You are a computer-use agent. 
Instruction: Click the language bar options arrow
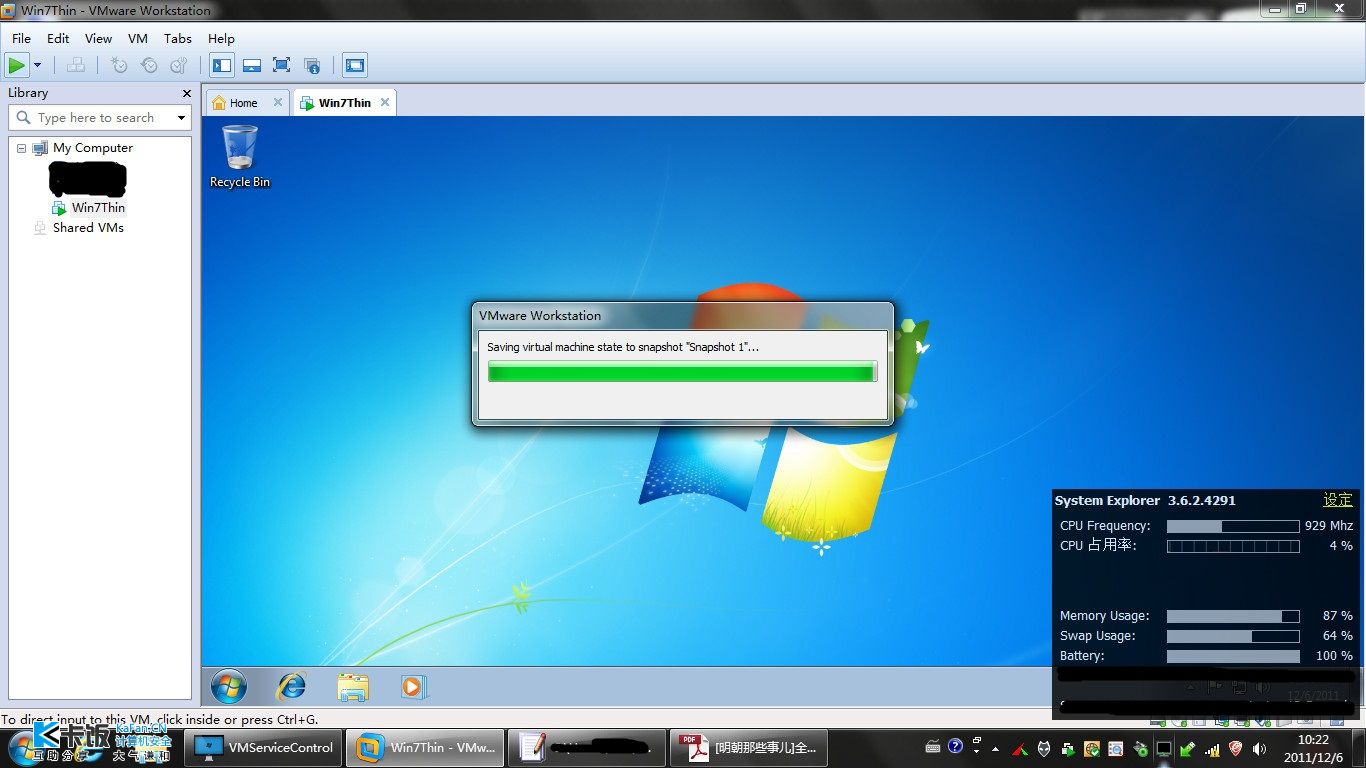[977, 751]
